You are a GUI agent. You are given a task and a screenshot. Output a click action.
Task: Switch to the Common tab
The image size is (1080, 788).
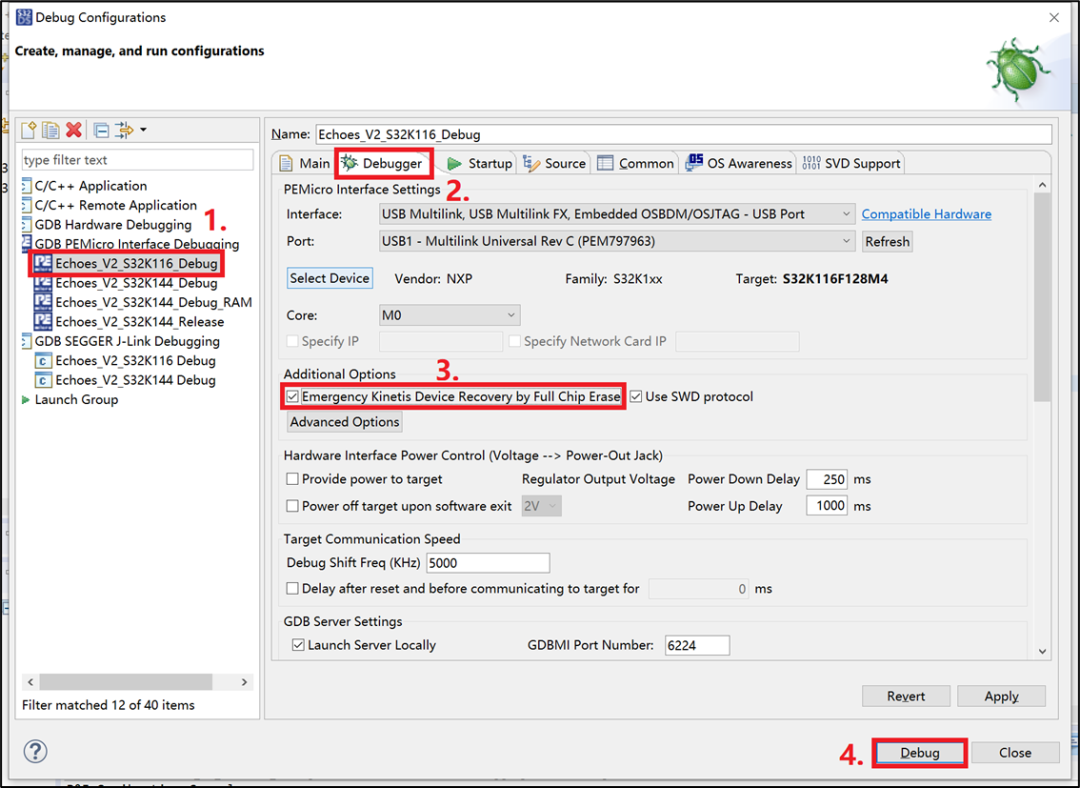tap(636, 163)
